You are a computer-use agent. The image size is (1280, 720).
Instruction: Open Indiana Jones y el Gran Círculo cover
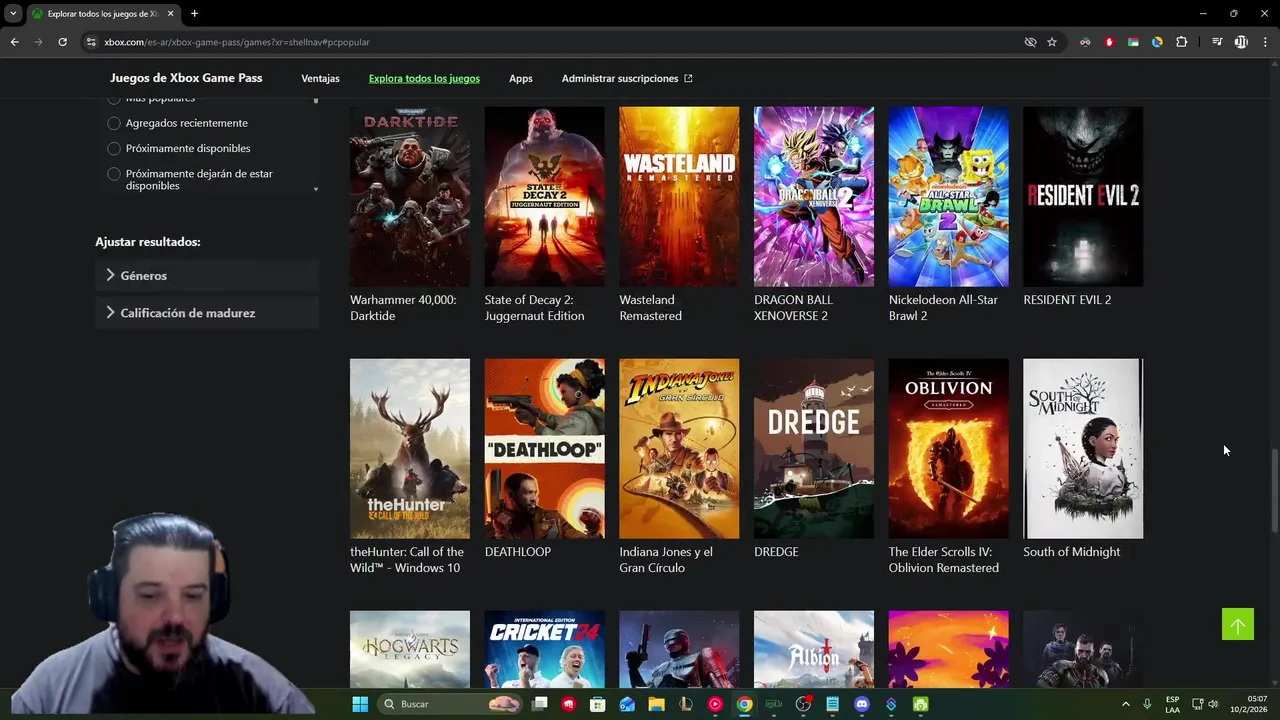[x=679, y=449]
